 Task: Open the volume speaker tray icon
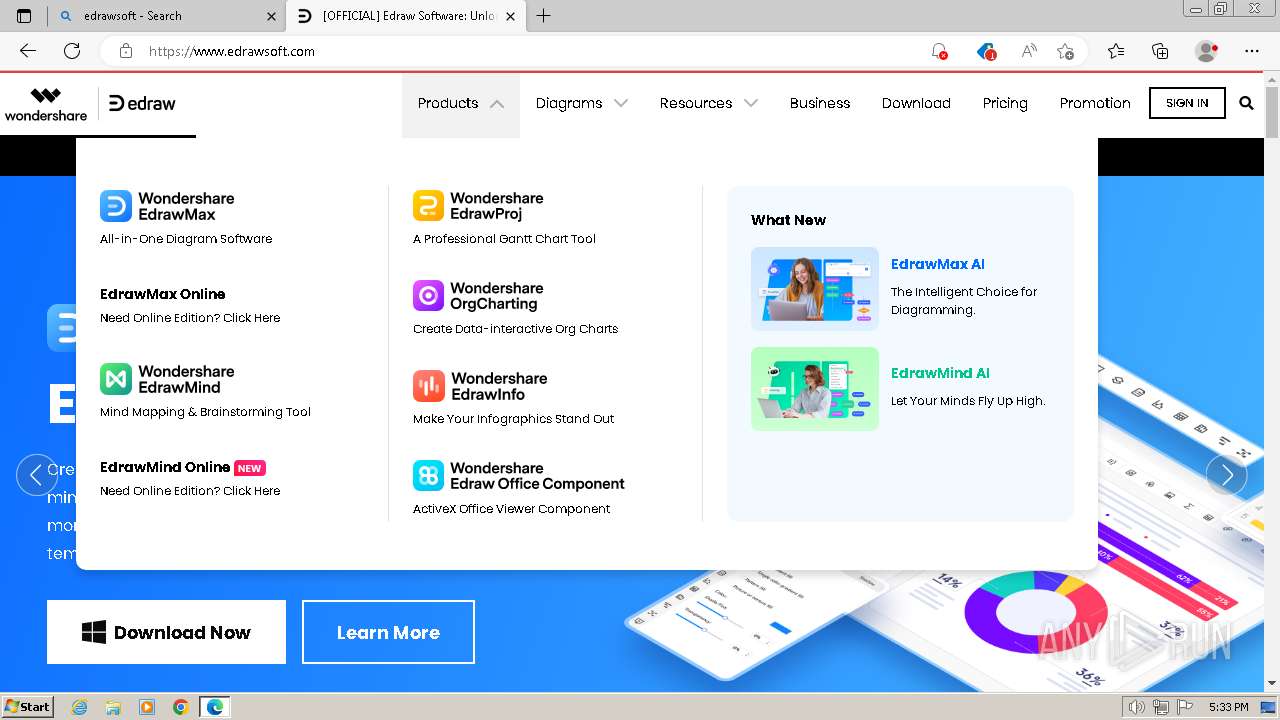1137,707
